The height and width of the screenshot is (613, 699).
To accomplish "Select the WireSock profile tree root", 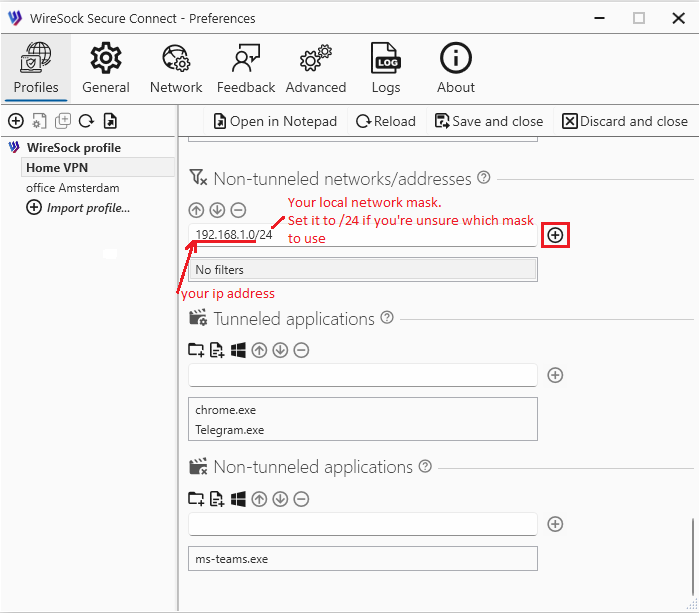I will coord(74,148).
